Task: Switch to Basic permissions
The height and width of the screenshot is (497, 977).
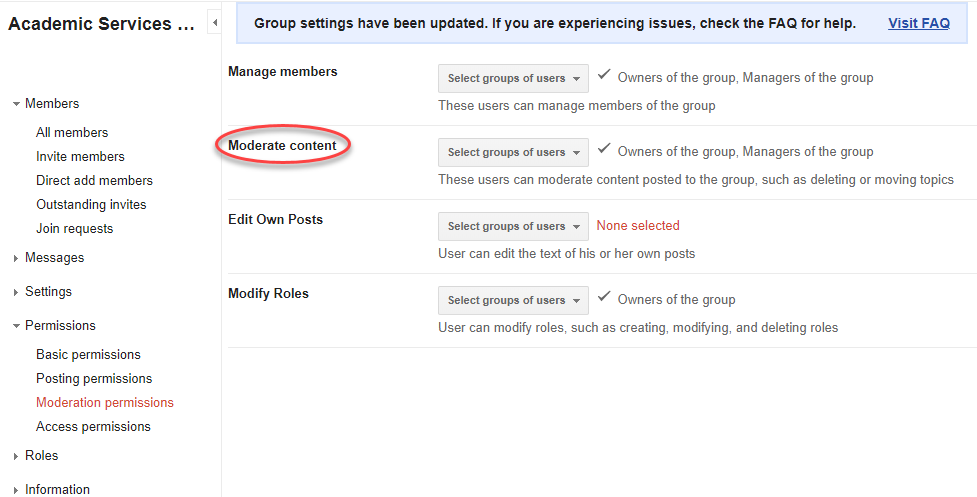Action: 88,354
